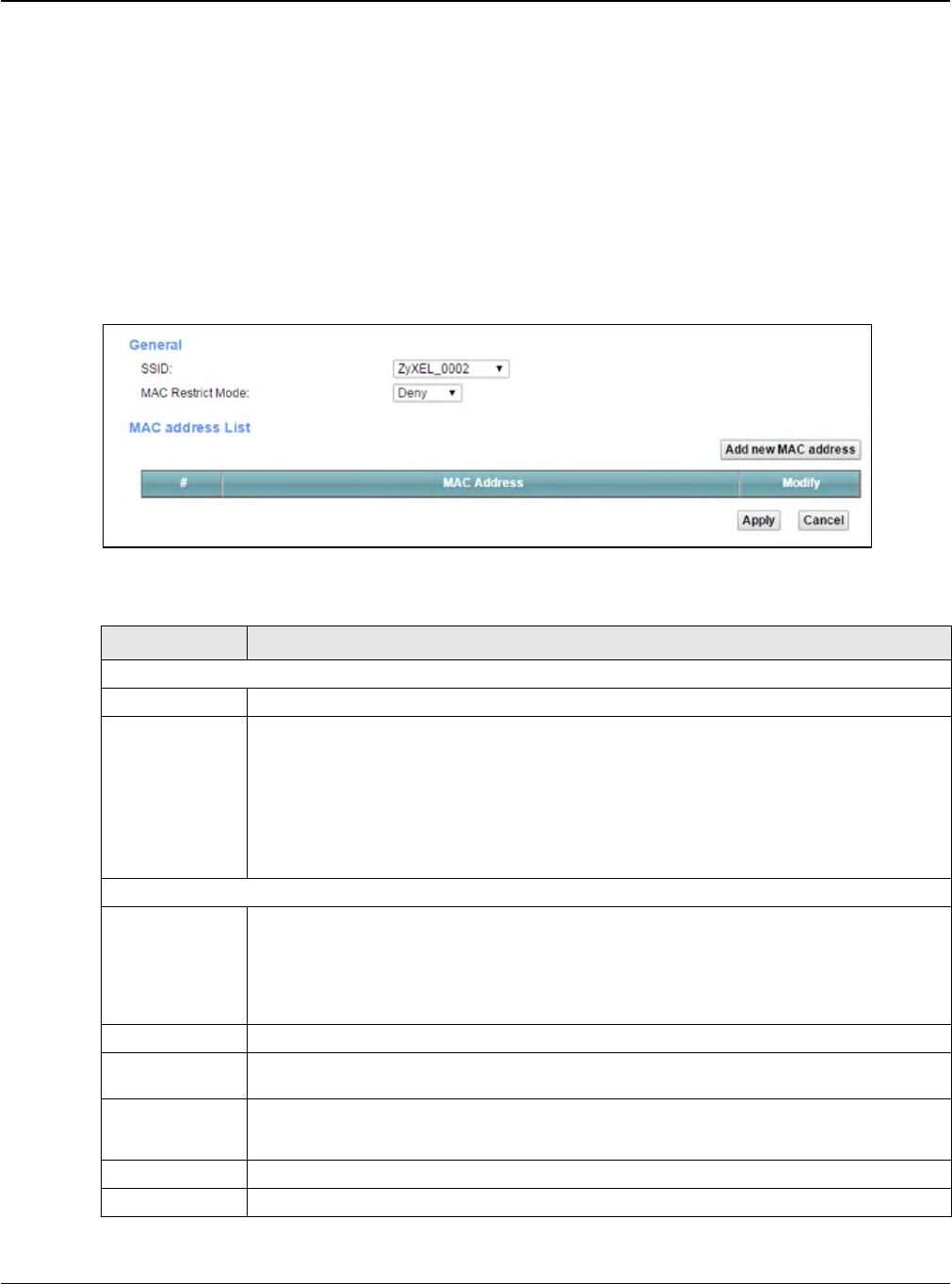Click the Apply button
The height and width of the screenshot is (1284, 952).
[x=759, y=521]
